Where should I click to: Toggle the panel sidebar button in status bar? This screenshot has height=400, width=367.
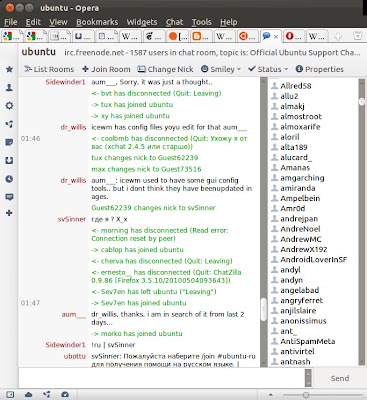pos(10,395)
